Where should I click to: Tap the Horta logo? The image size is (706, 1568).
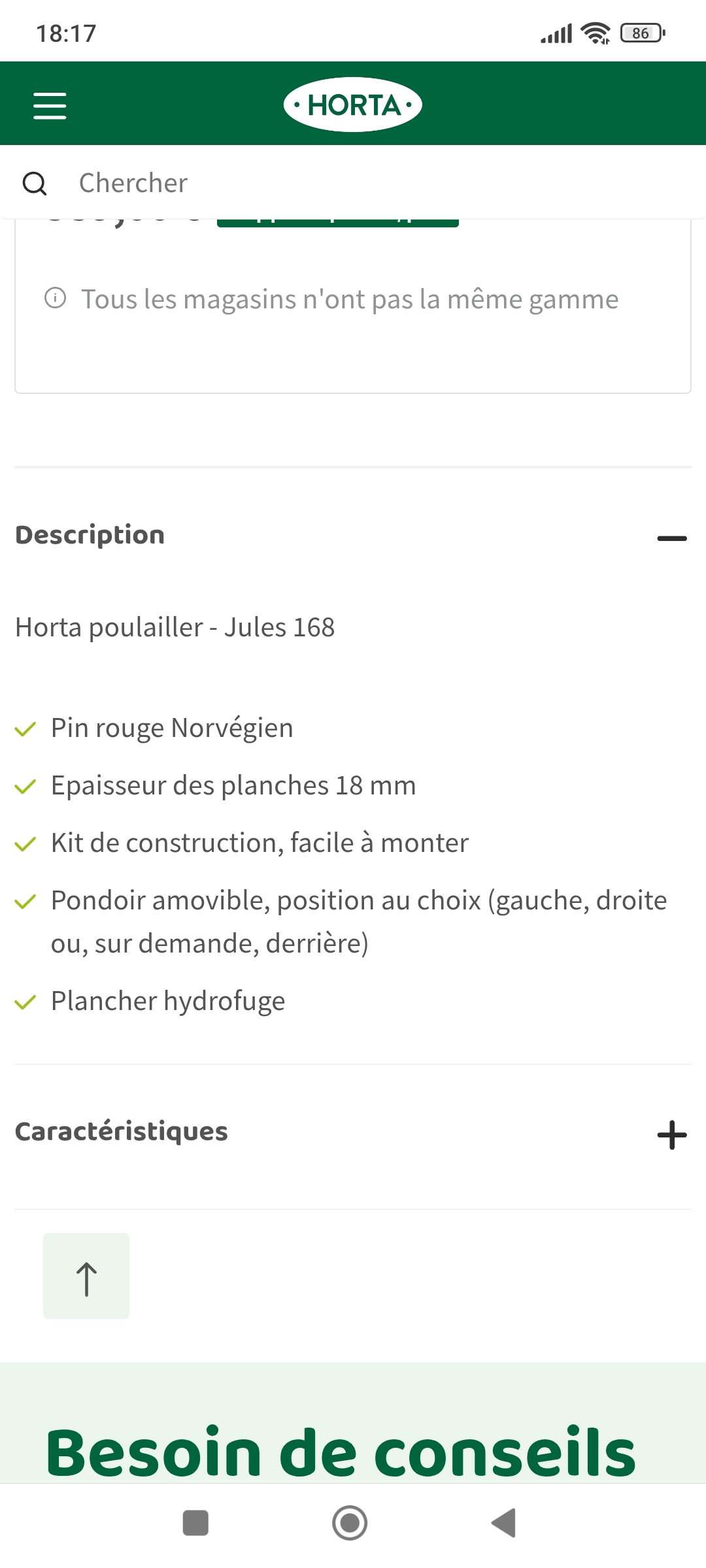tap(353, 105)
